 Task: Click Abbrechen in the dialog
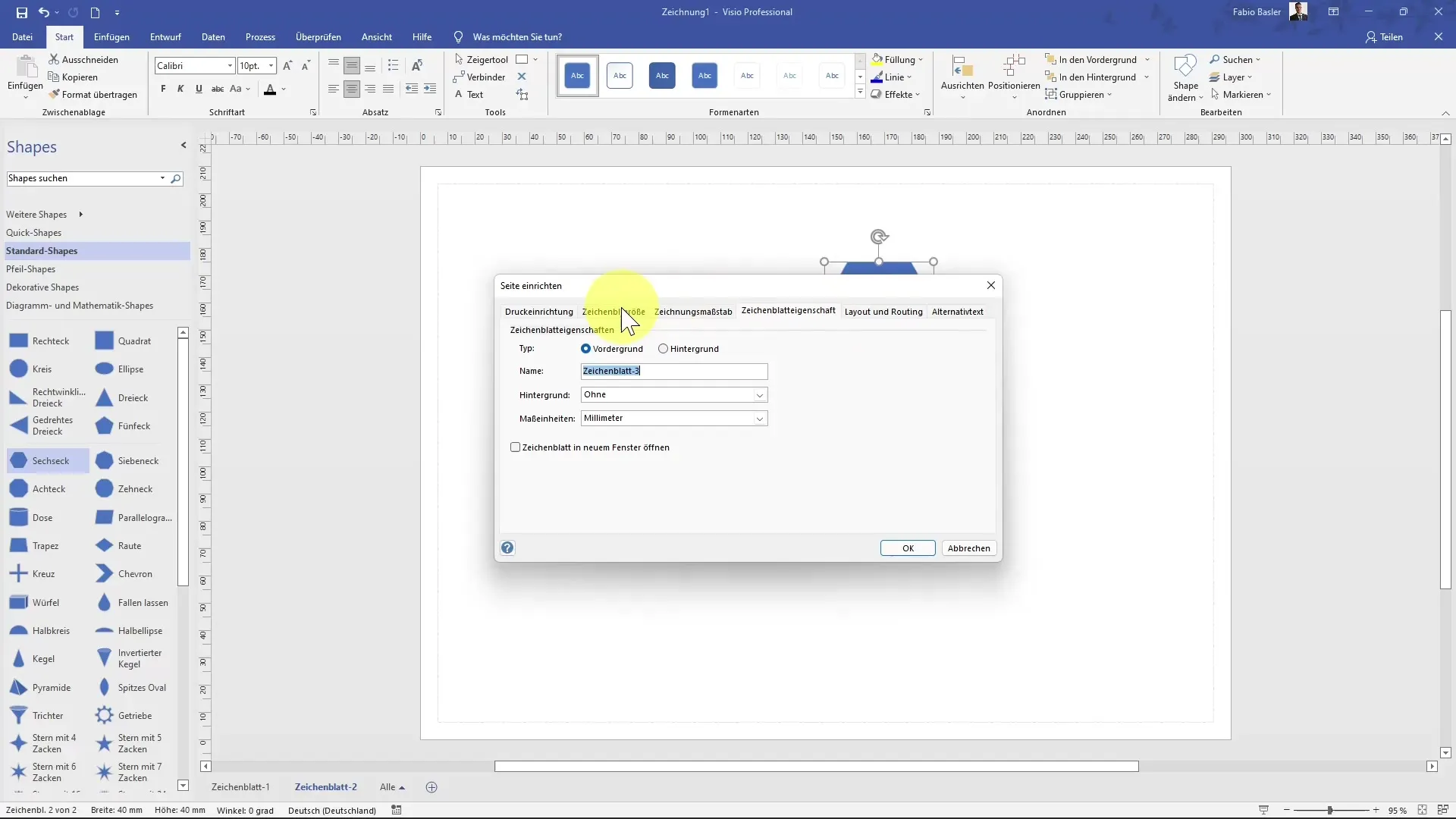[x=968, y=548]
